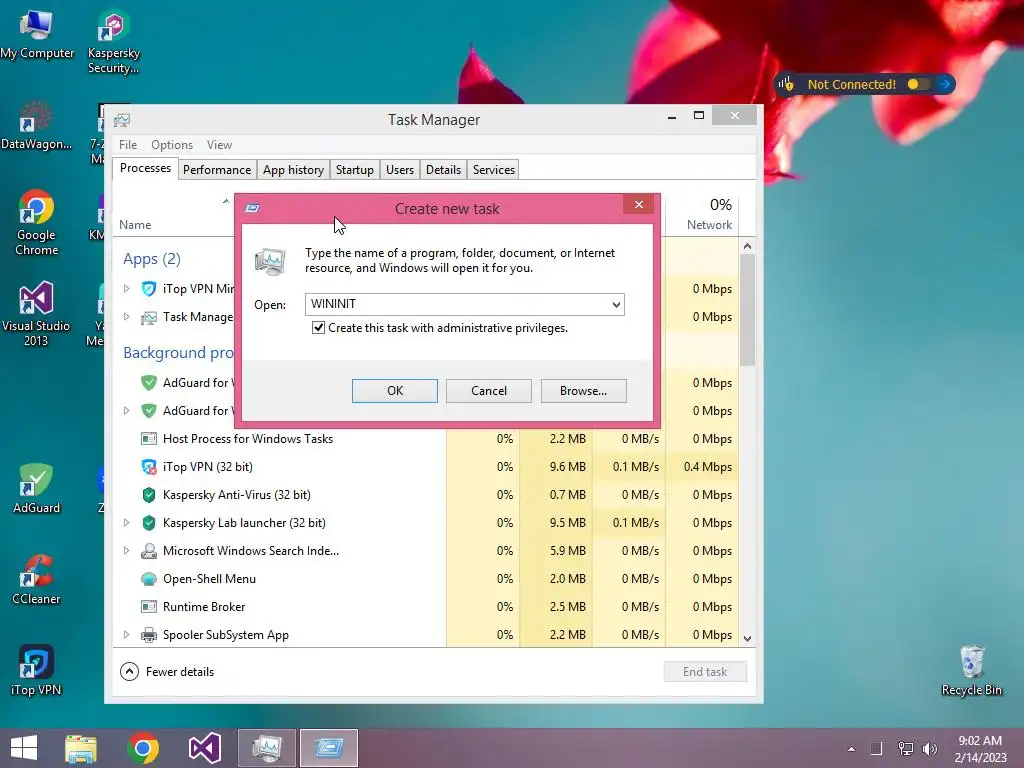
Task: Switch to Users tab
Action: pos(400,170)
